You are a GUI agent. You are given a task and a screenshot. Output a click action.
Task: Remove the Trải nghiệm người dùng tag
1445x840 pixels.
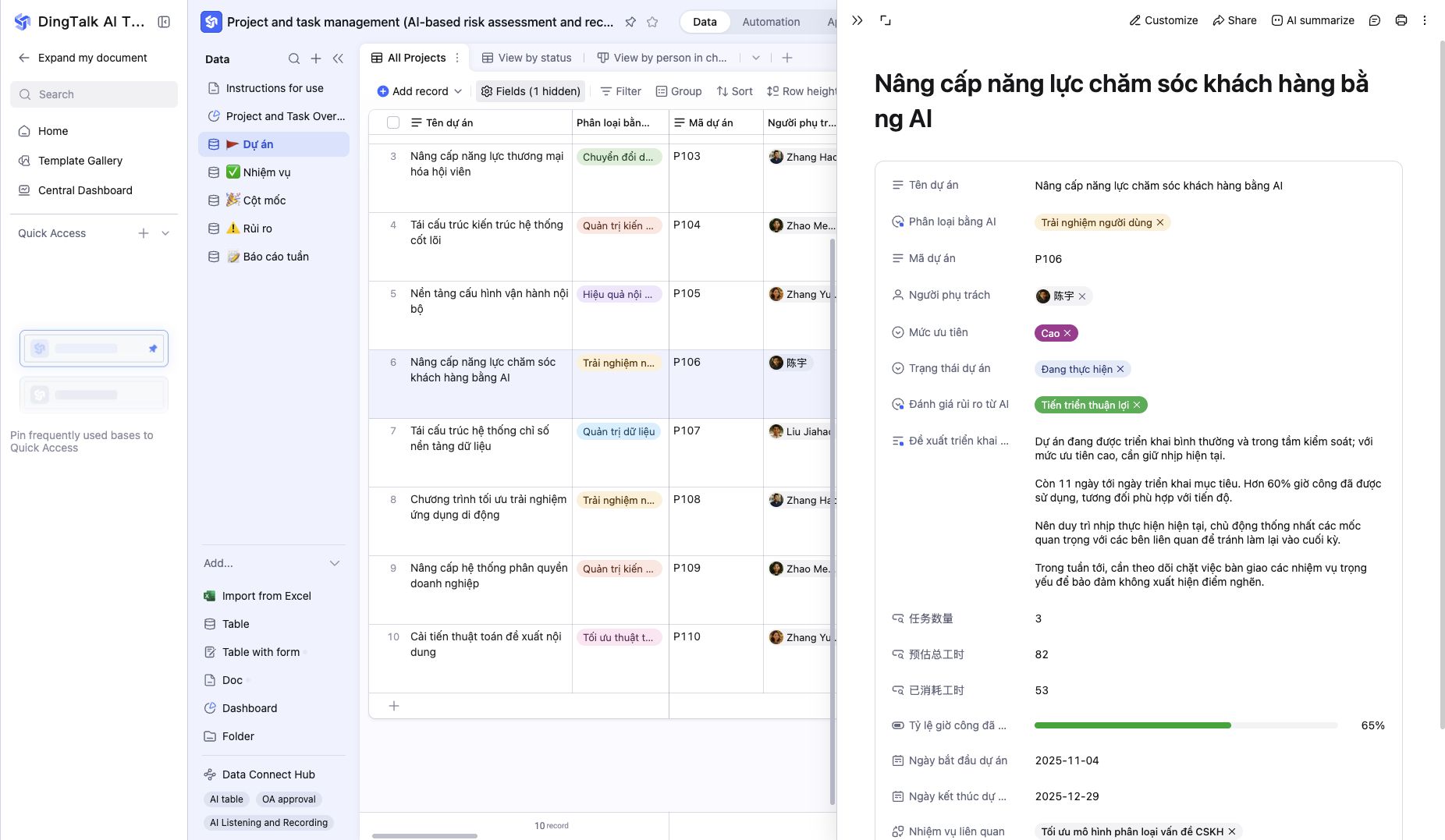[x=1160, y=222]
